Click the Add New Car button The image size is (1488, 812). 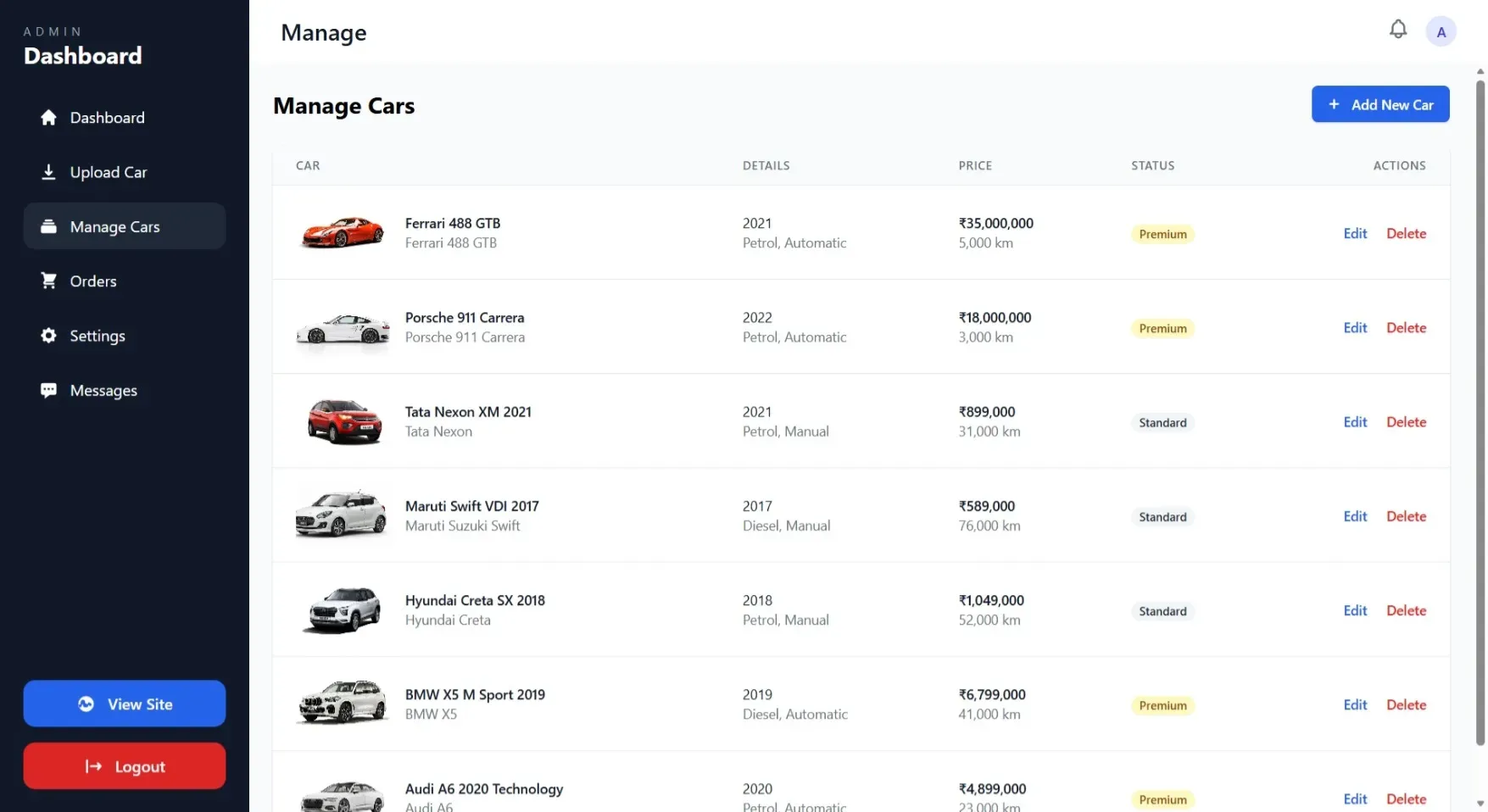point(1380,104)
